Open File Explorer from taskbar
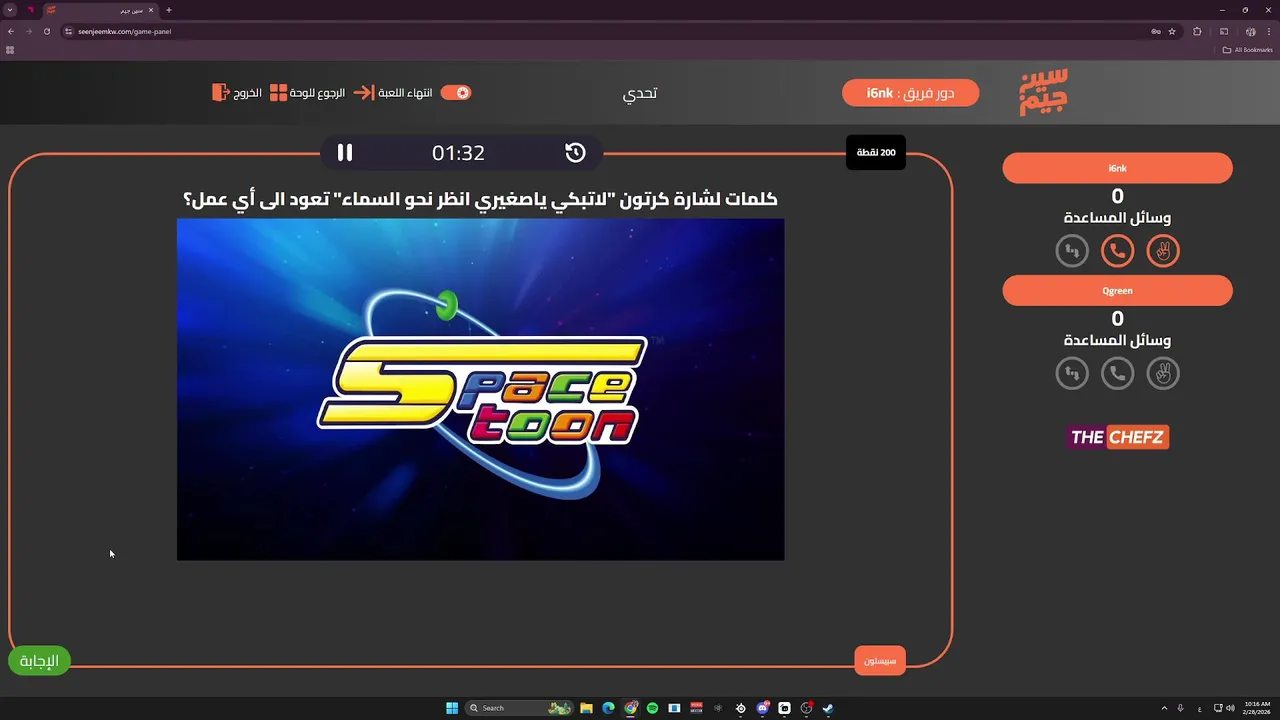Screen dimensions: 1280x720 [x=587, y=708]
